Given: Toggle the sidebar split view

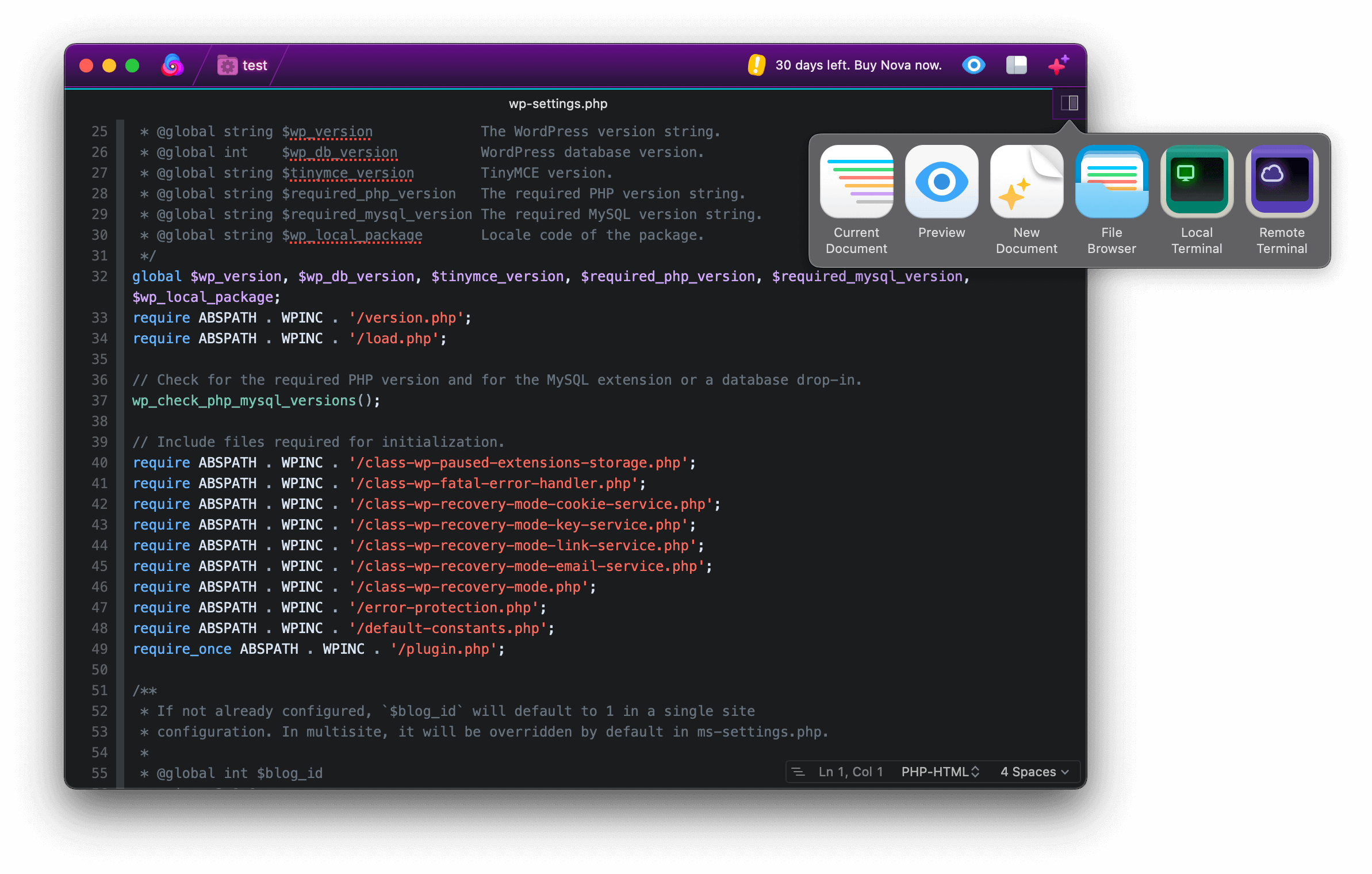Looking at the screenshot, I should click(x=1069, y=103).
